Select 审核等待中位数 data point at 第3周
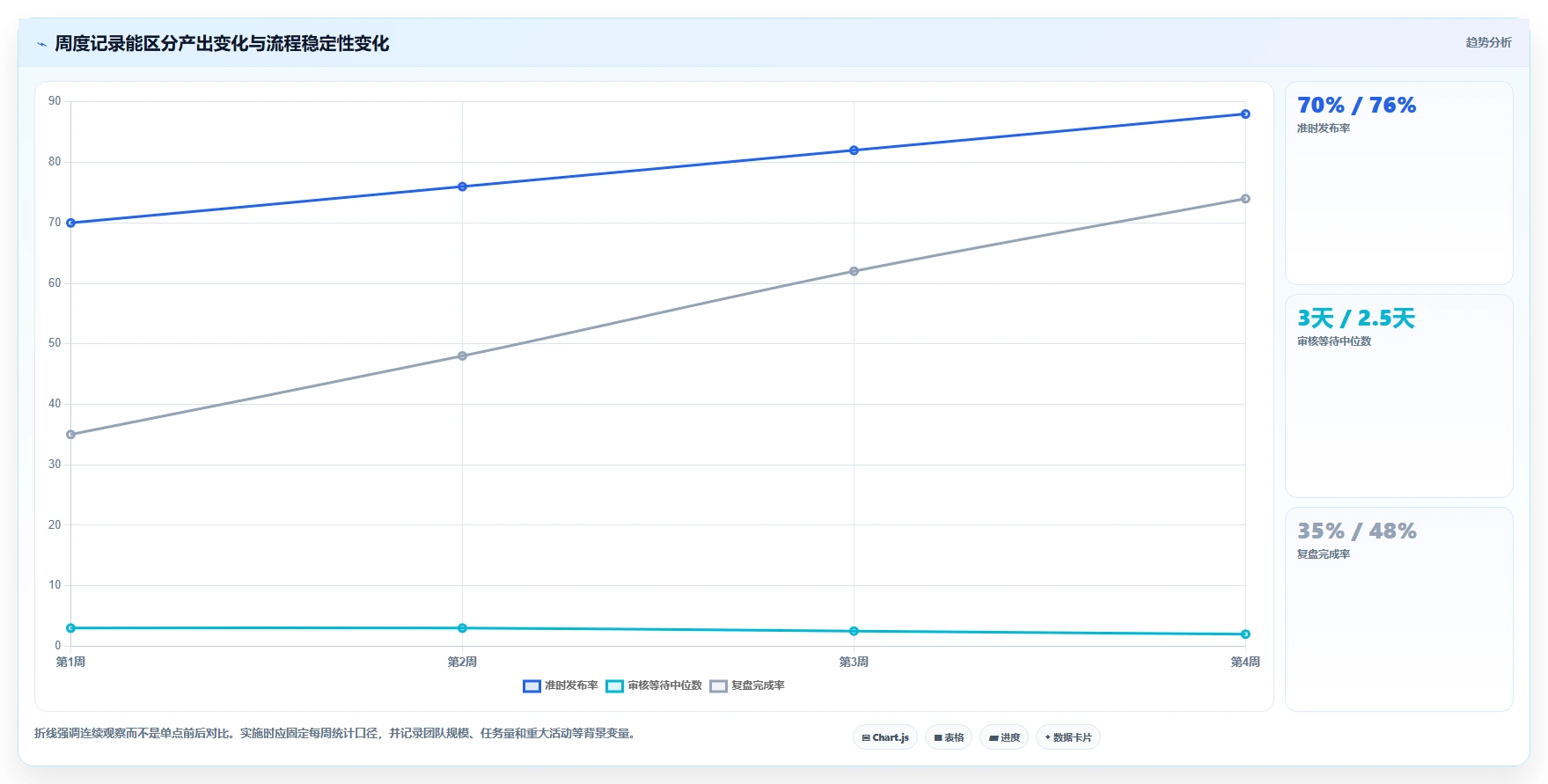The width and height of the screenshot is (1548, 784). (854, 631)
